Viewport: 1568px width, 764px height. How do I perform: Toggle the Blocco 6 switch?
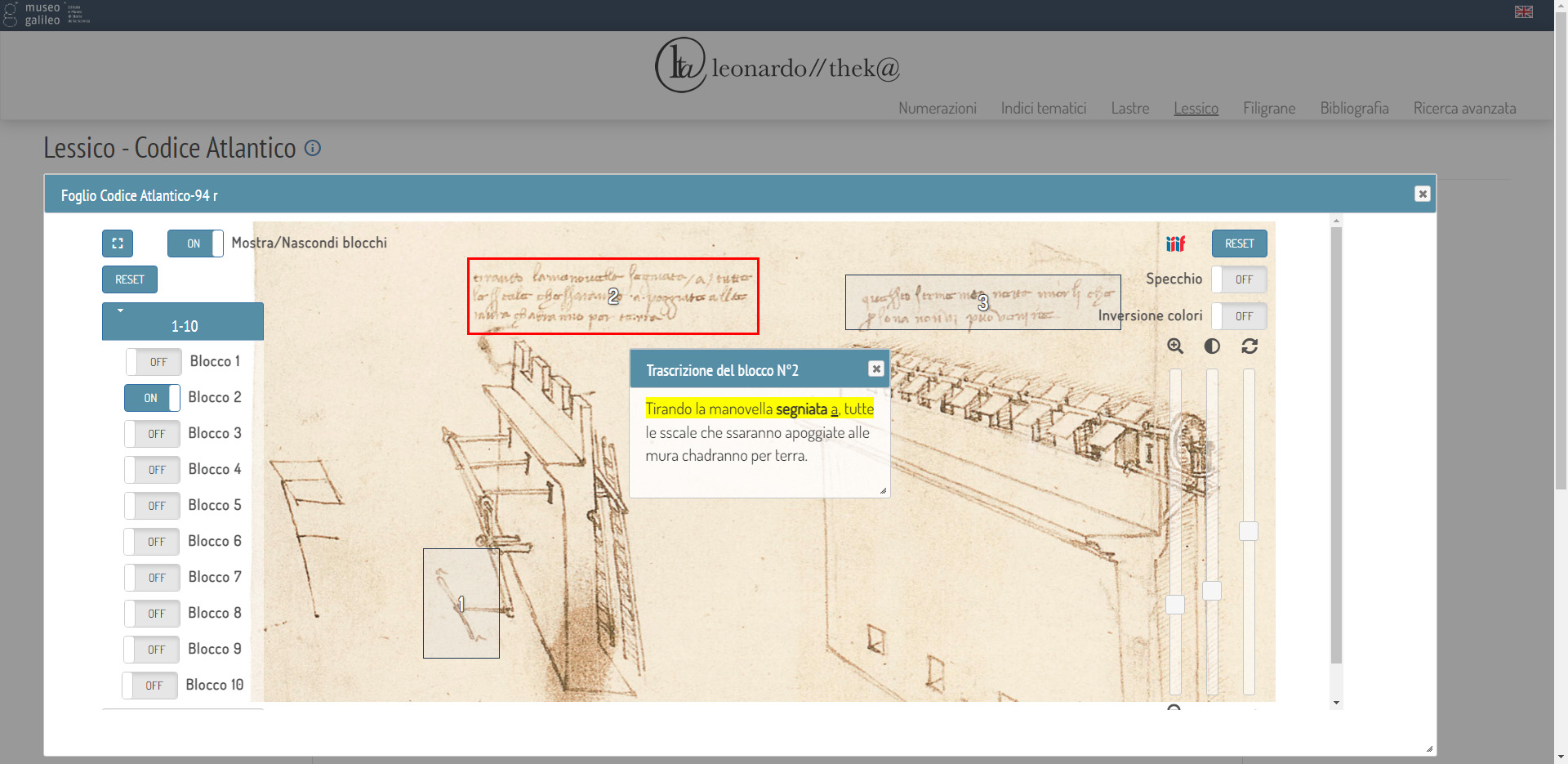pos(151,542)
